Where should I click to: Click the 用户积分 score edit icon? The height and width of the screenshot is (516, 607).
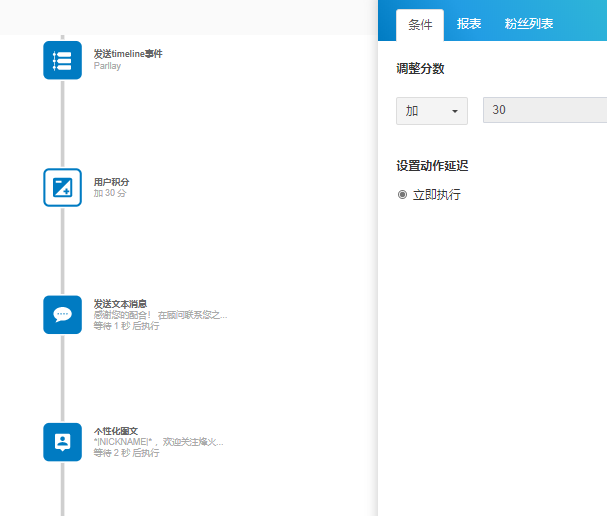[62, 187]
